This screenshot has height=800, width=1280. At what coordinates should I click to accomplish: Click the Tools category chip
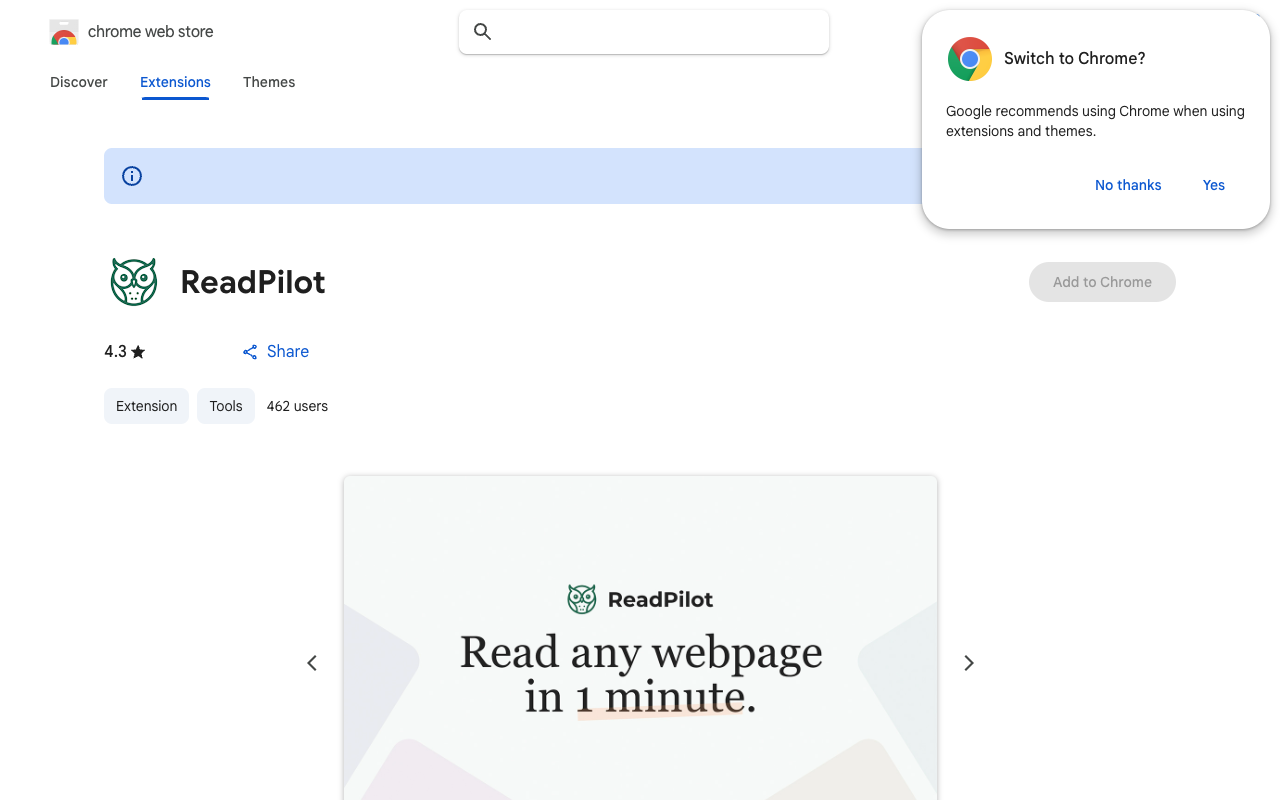tap(226, 406)
